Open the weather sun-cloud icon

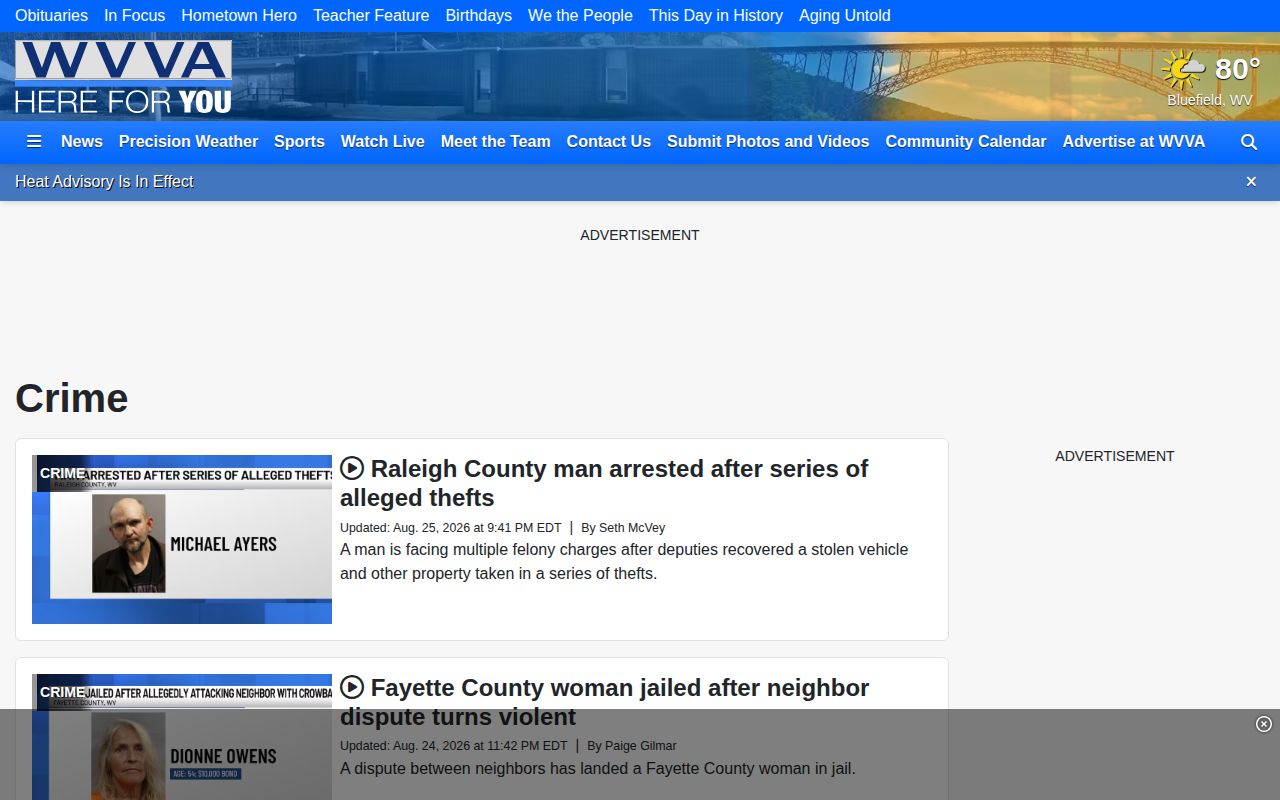click(1183, 70)
